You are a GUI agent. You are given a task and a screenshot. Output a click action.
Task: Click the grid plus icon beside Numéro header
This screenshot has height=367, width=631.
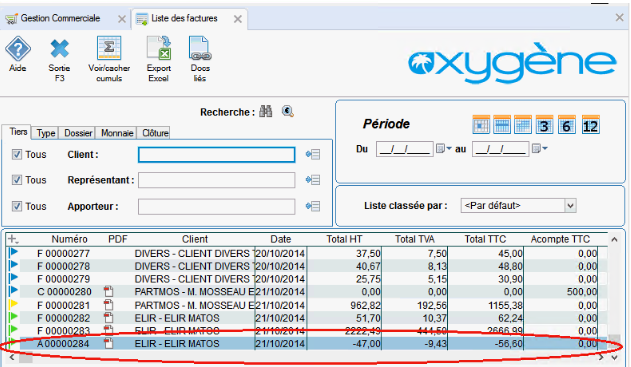pos(13,239)
